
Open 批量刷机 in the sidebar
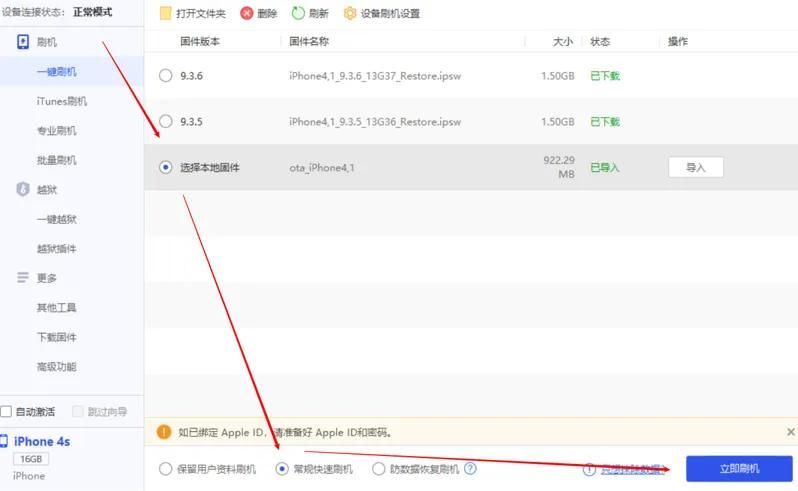pos(56,160)
